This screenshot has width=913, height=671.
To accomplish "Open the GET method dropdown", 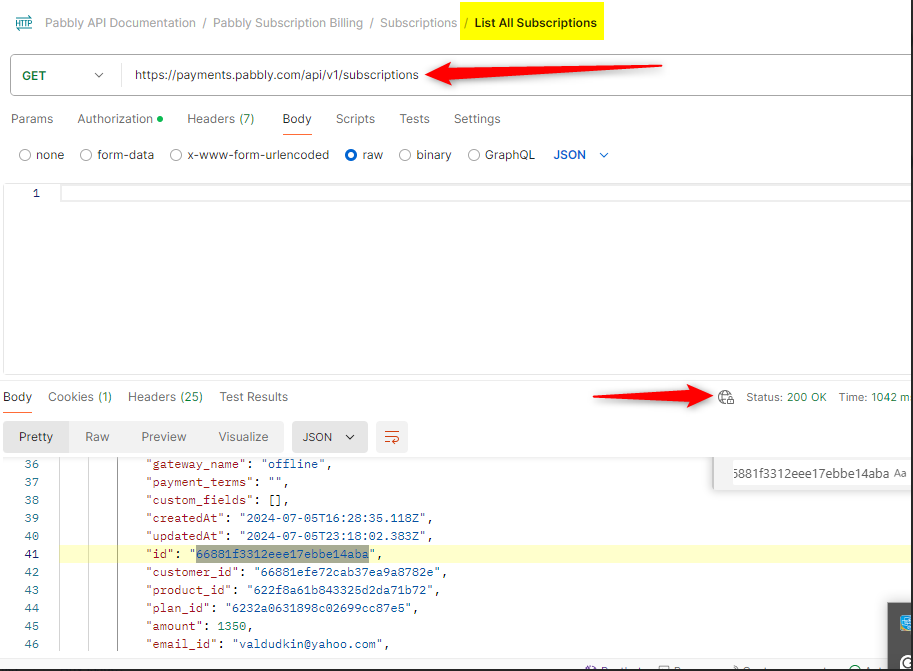I will point(63,76).
